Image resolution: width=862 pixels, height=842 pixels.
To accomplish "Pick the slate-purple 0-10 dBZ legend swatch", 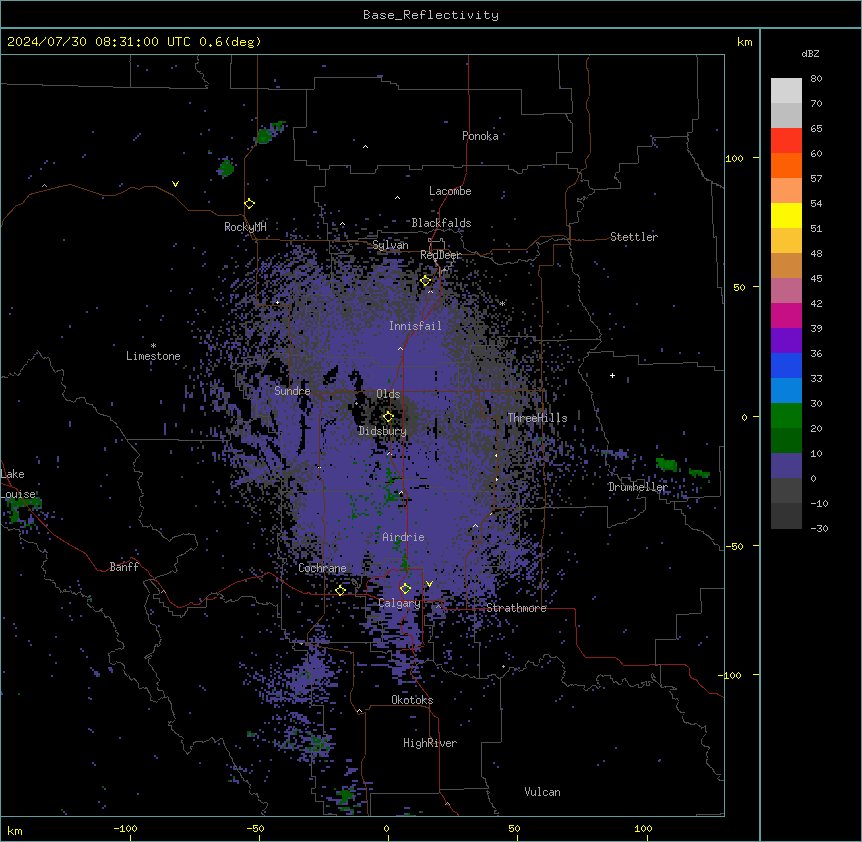I will click(786, 466).
